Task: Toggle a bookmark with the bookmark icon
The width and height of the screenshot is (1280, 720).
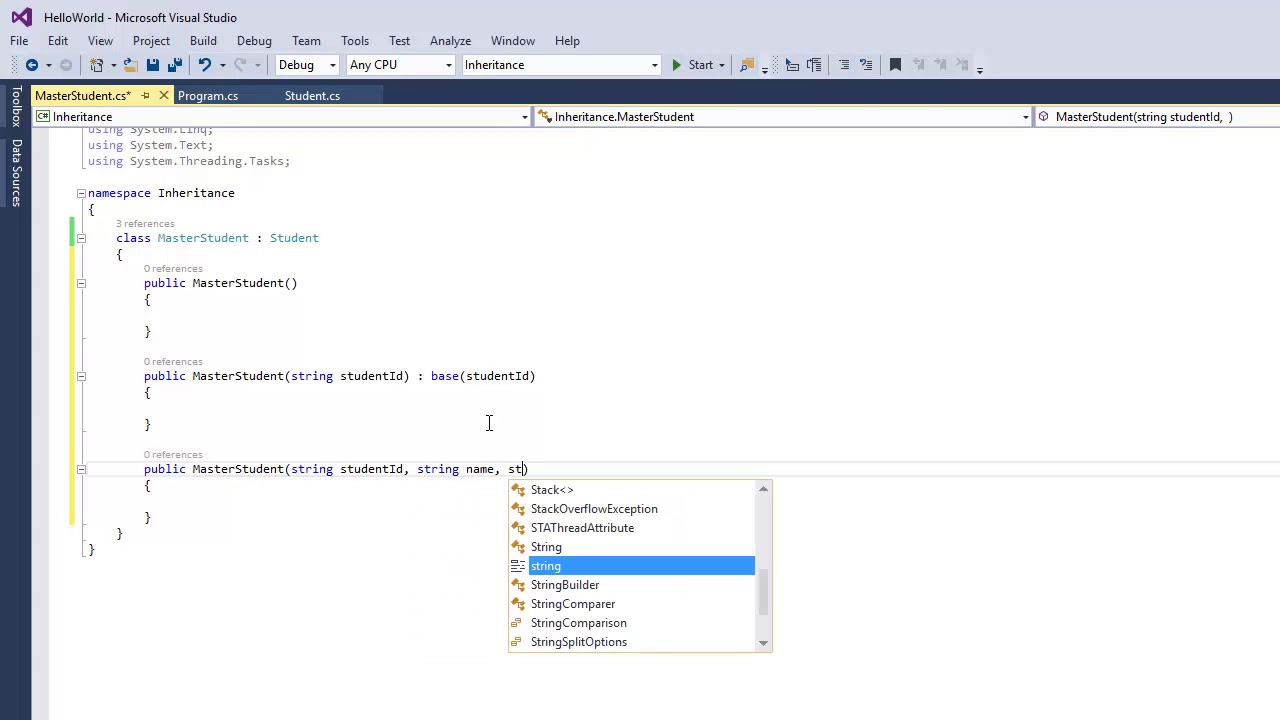Action: (895, 65)
